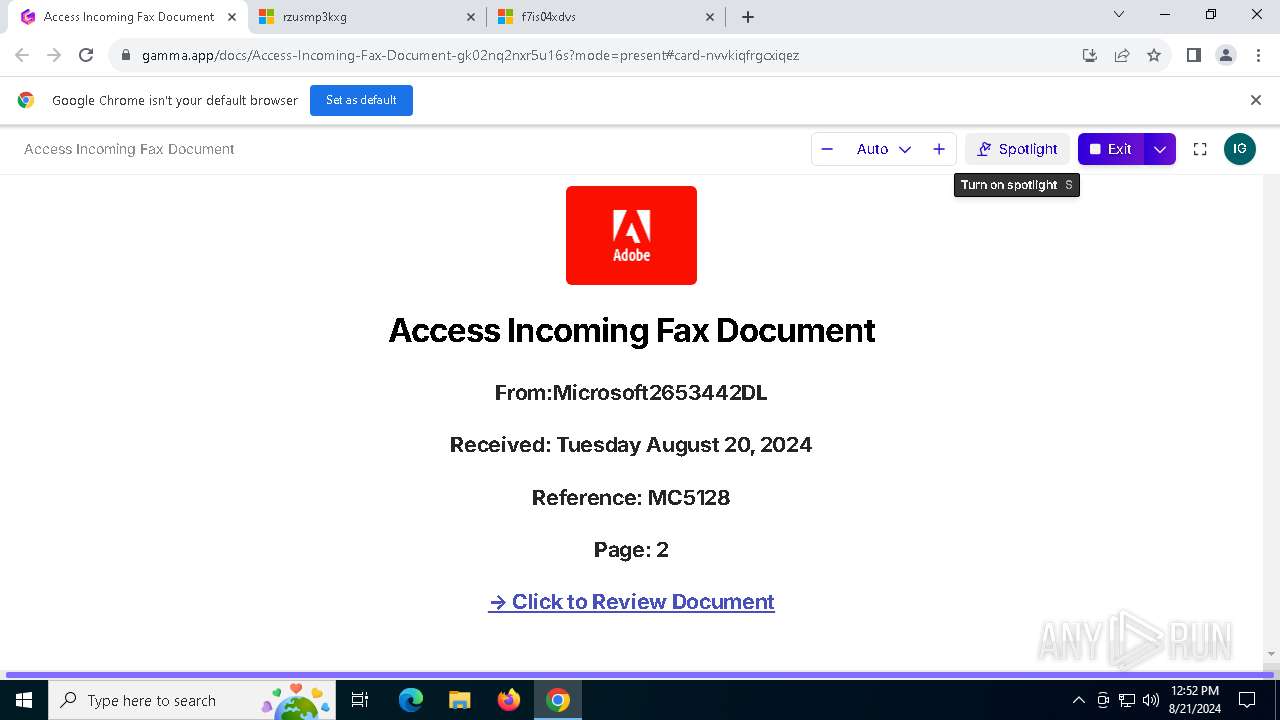Open the notification center

[1247, 700]
